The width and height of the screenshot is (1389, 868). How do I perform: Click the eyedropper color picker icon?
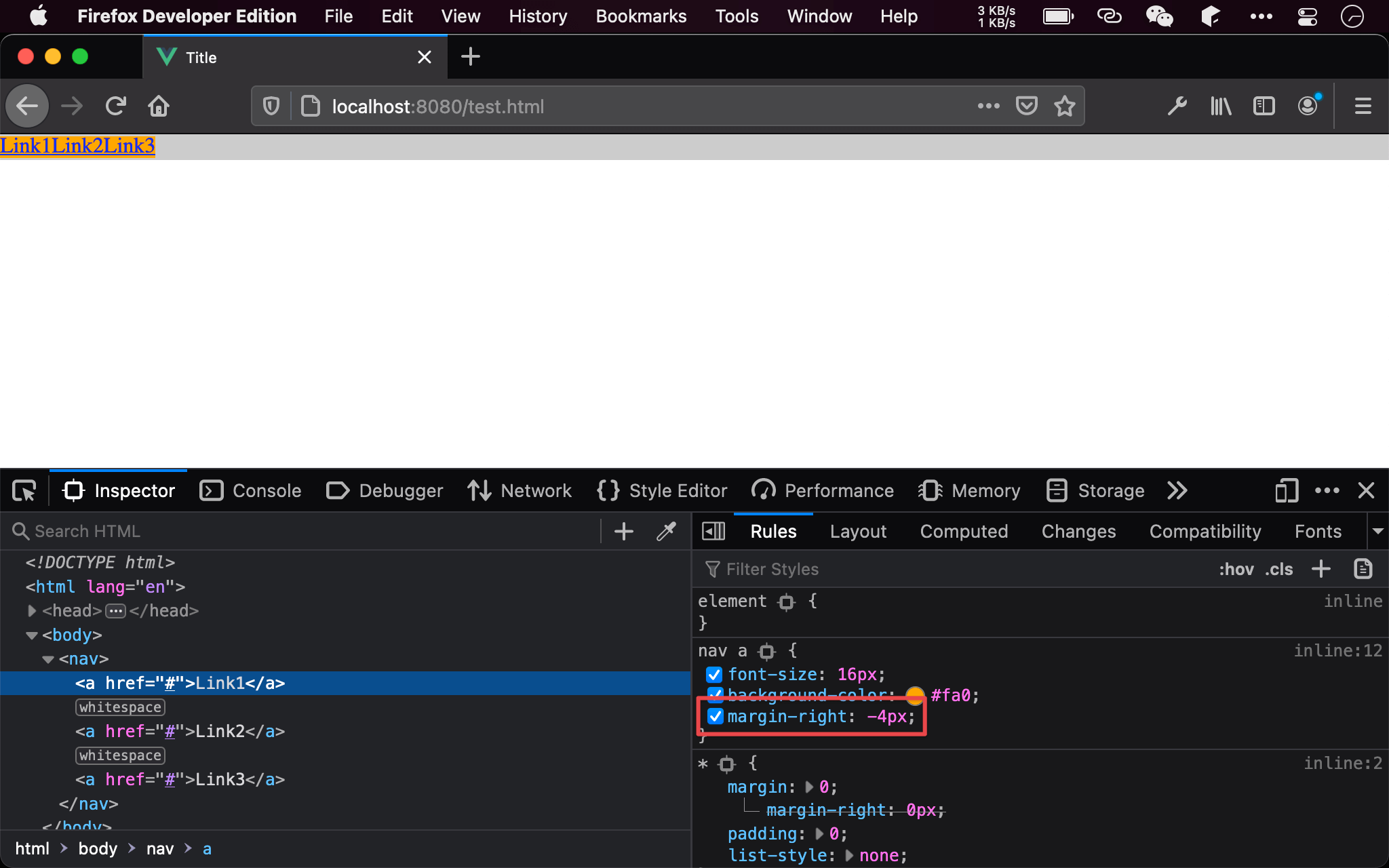point(666,531)
